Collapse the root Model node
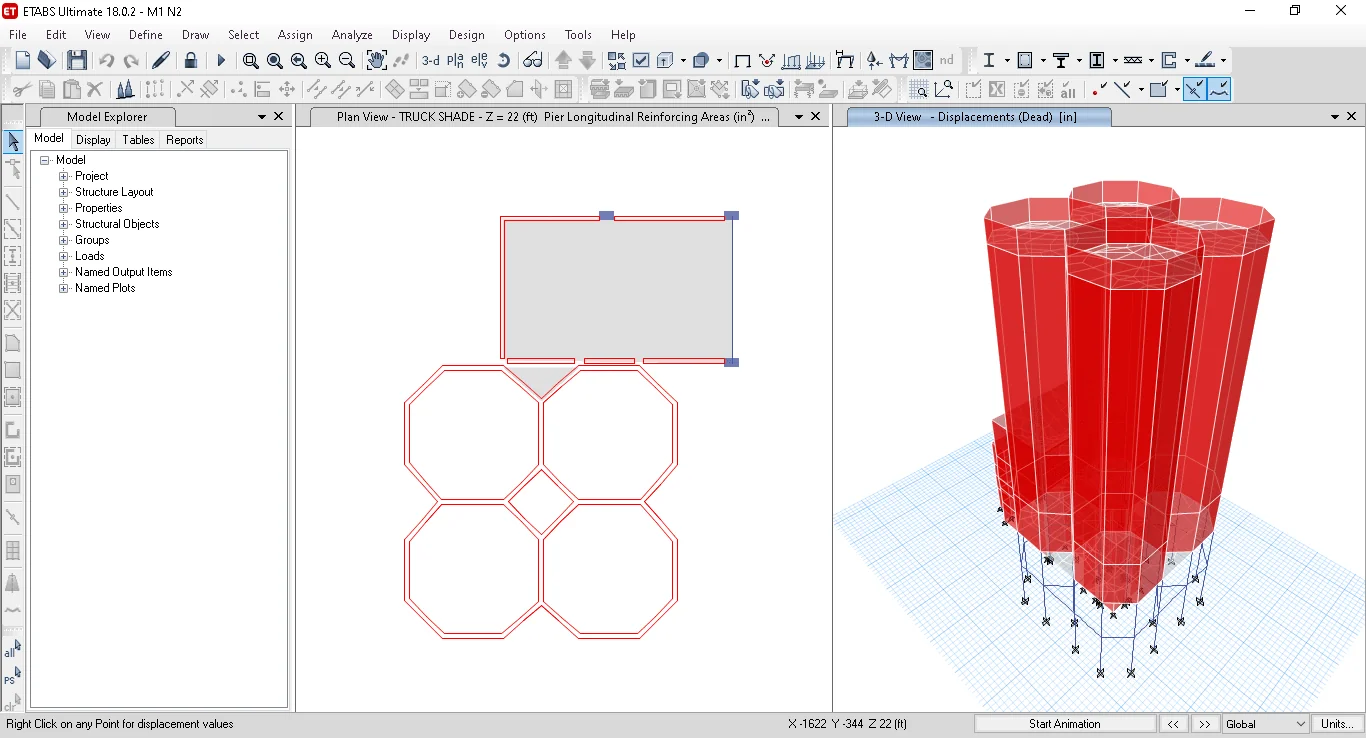The height and width of the screenshot is (738, 1366). click(x=45, y=160)
